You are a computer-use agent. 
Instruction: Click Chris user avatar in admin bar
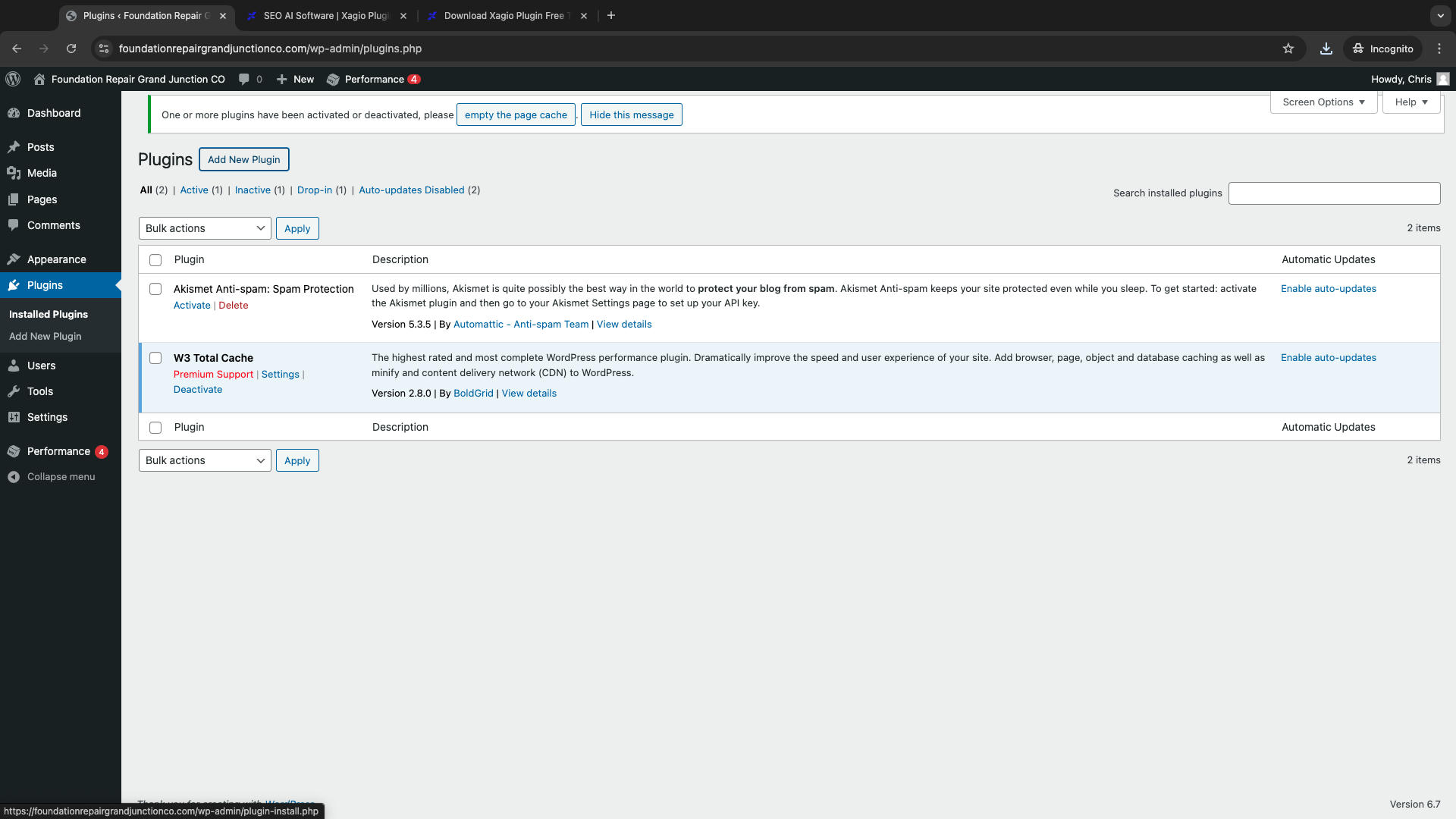coord(1443,79)
